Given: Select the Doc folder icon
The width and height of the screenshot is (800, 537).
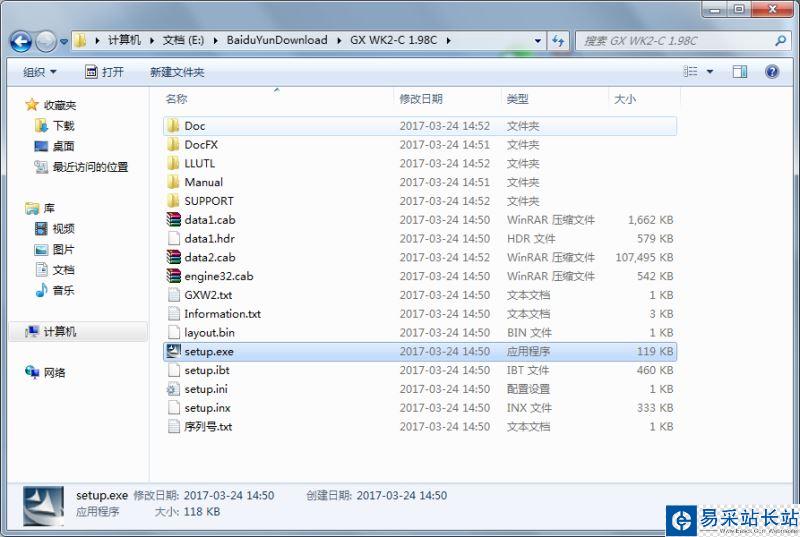Looking at the screenshot, I should (x=173, y=125).
